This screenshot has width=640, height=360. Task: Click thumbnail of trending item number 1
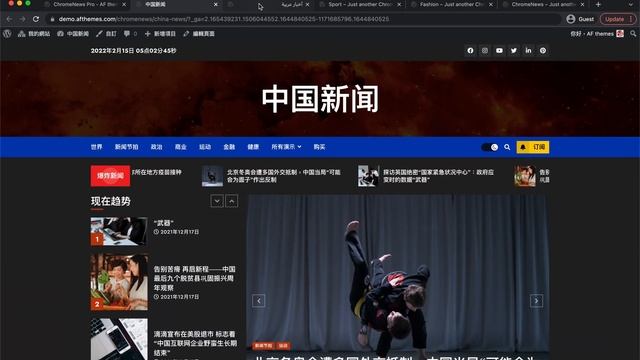[119, 231]
